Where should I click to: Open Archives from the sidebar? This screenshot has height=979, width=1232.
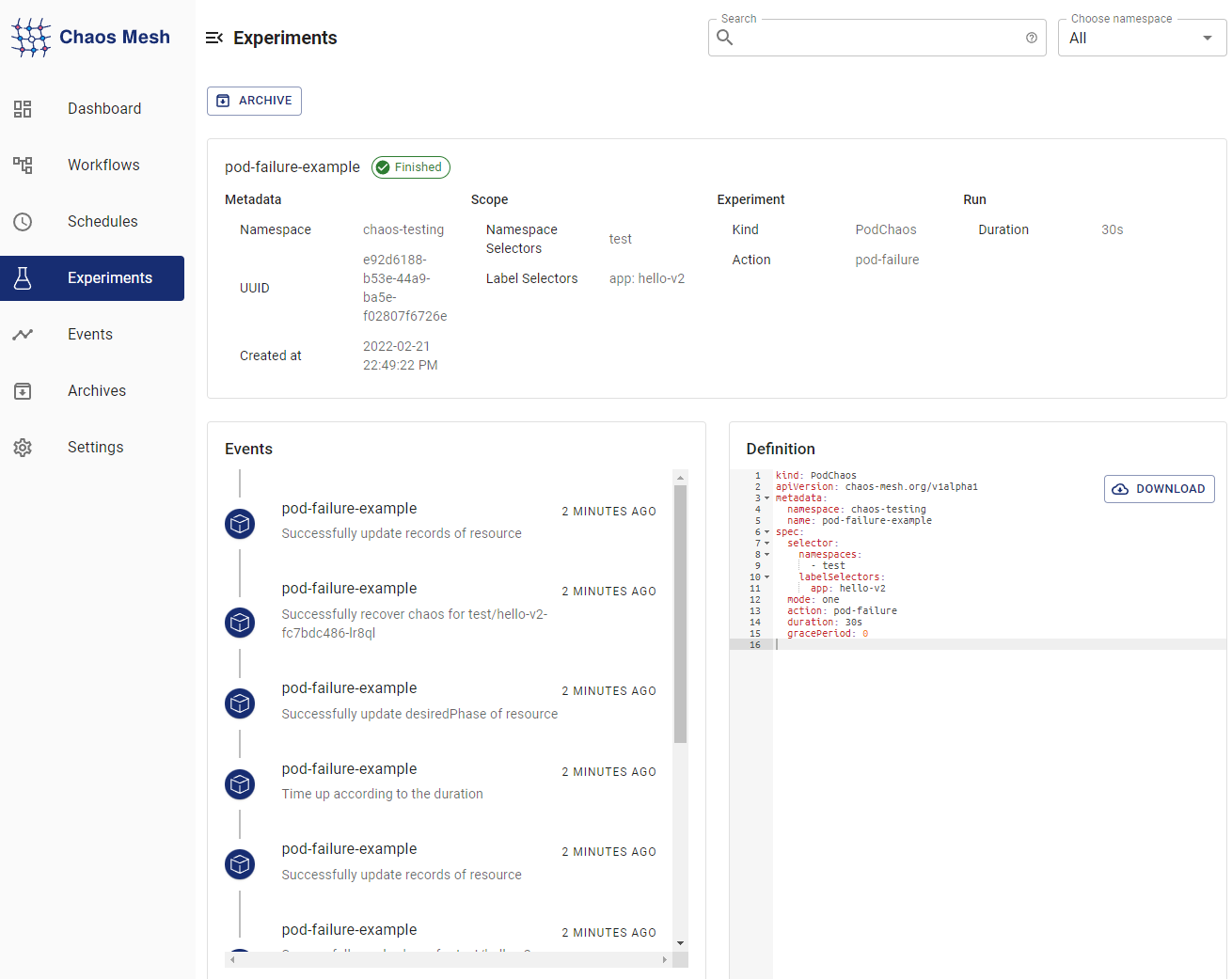92,391
